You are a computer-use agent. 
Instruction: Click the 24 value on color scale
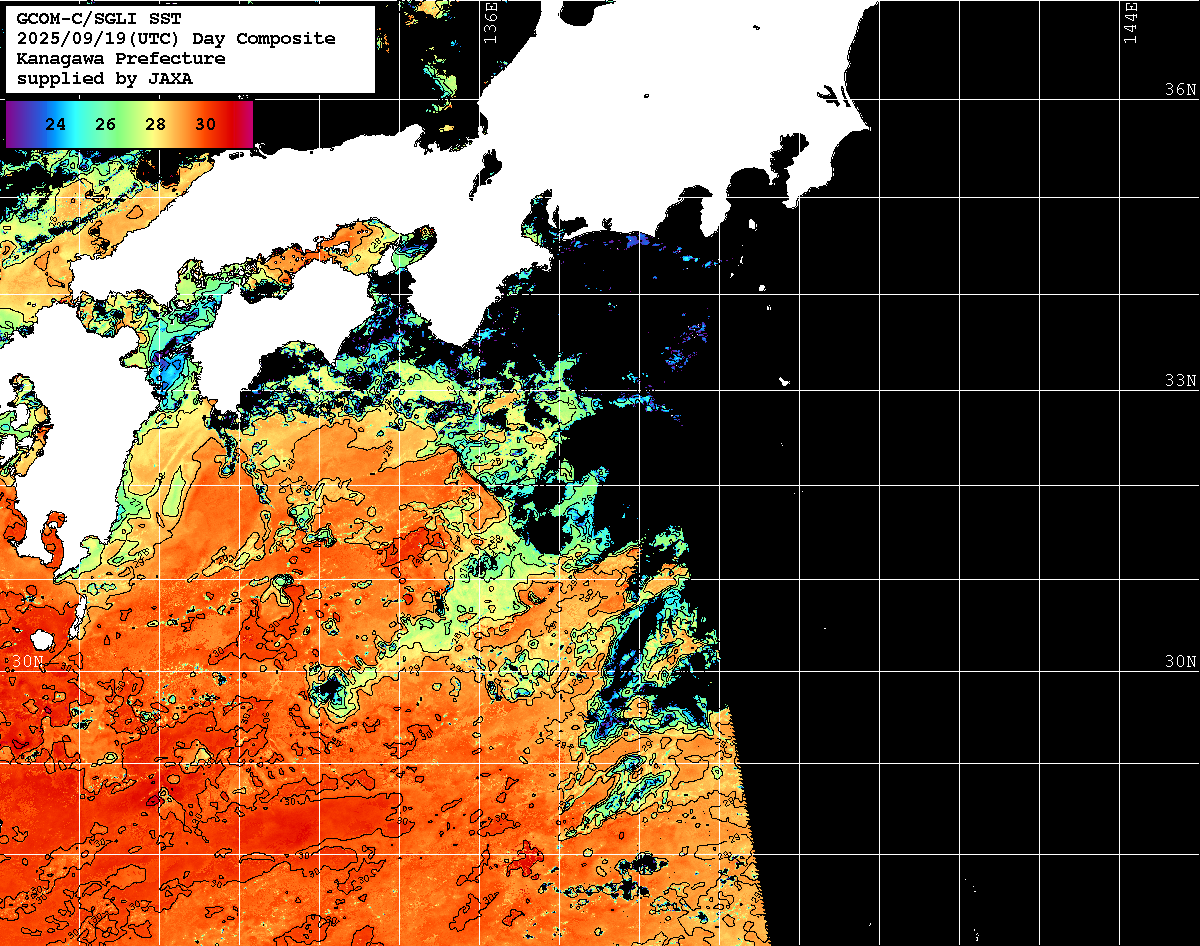click(x=56, y=125)
